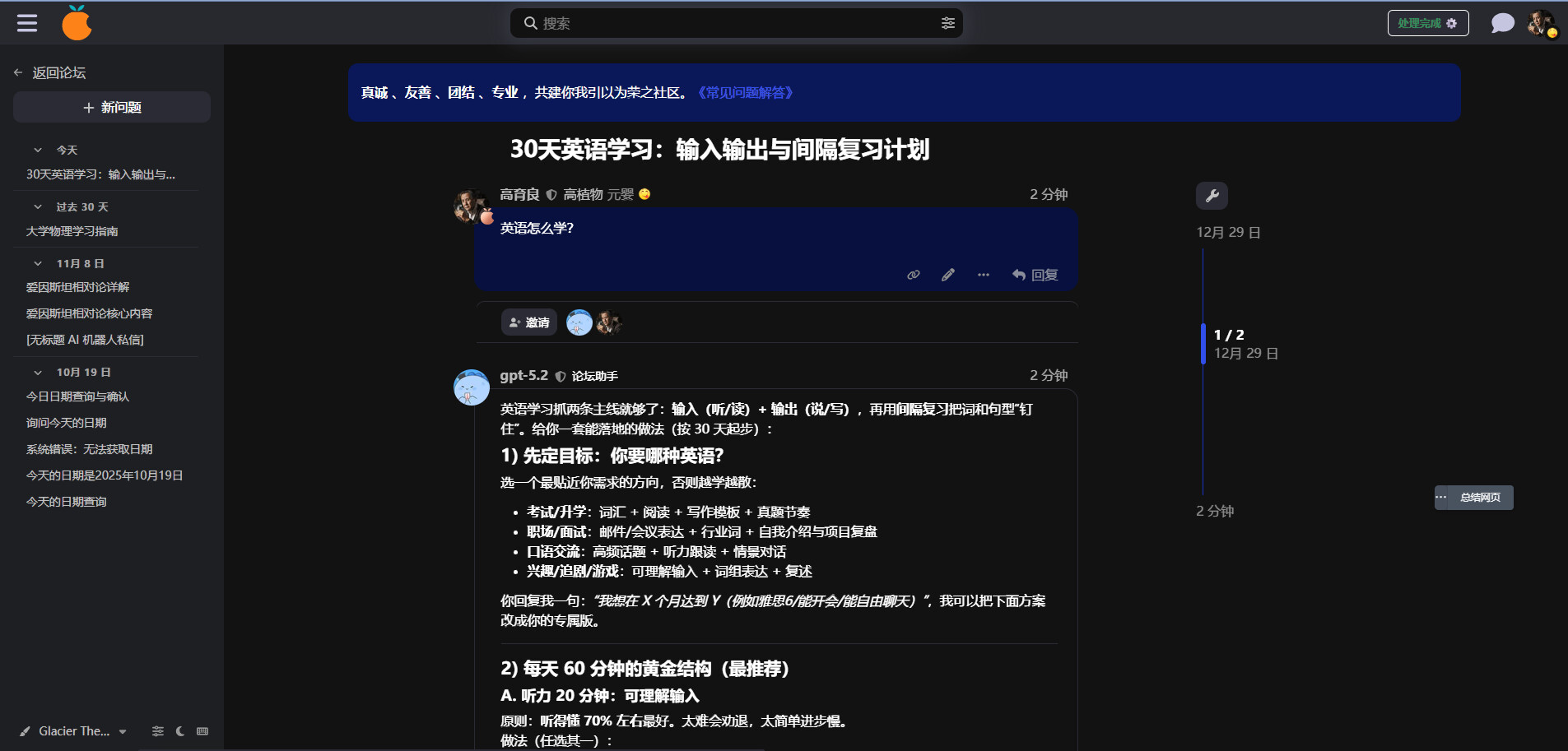Open sidebar sliders settings icon
The height and width of the screenshot is (751, 1568).
[x=158, y=731]
